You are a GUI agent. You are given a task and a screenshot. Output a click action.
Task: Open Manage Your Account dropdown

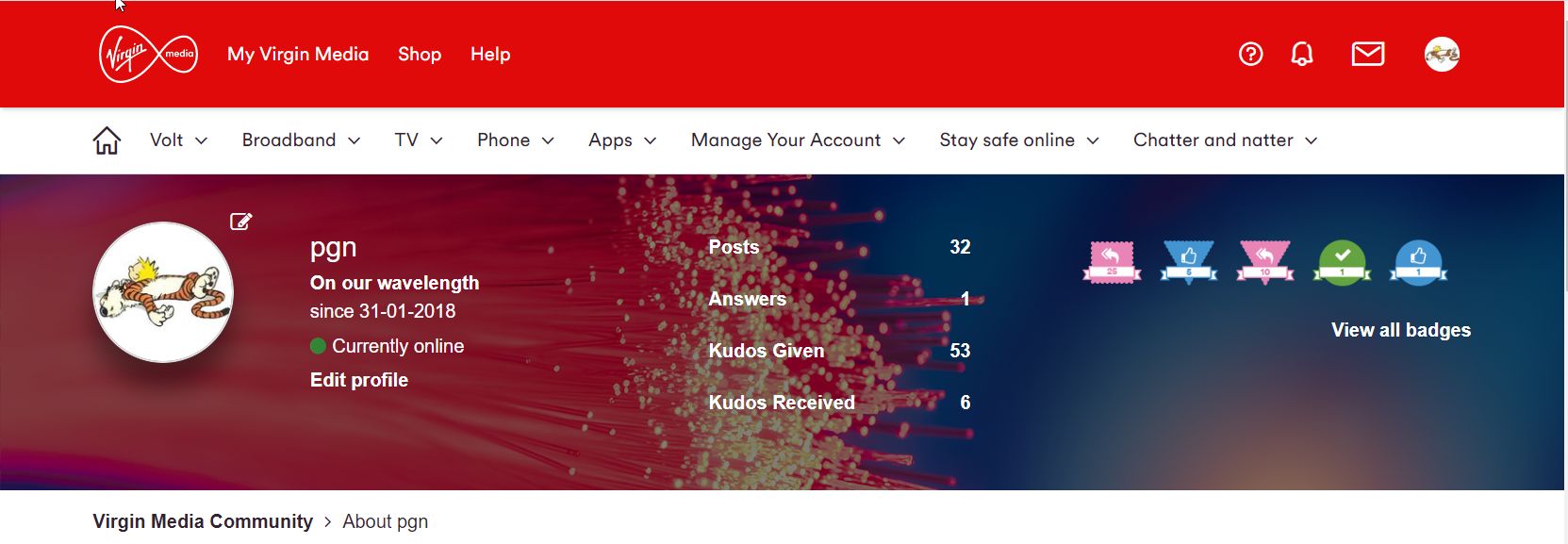[798, 140]
